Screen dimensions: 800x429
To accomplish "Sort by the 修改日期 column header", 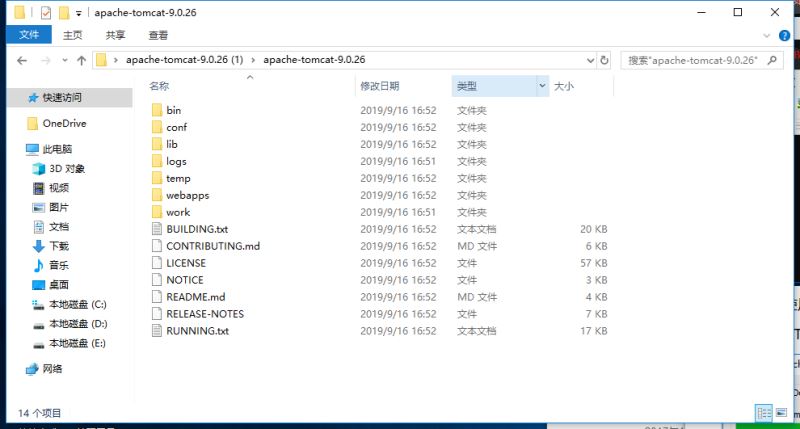I will tap(380, 86).
